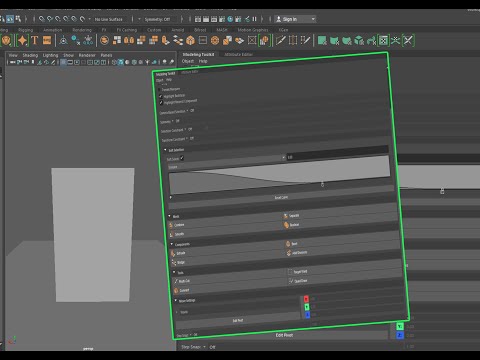Image resolution: width=480 pixels, height=360 pixels.
Task: Open the Motion Graphics shelf tab
Action: click(x=253, y=30)
